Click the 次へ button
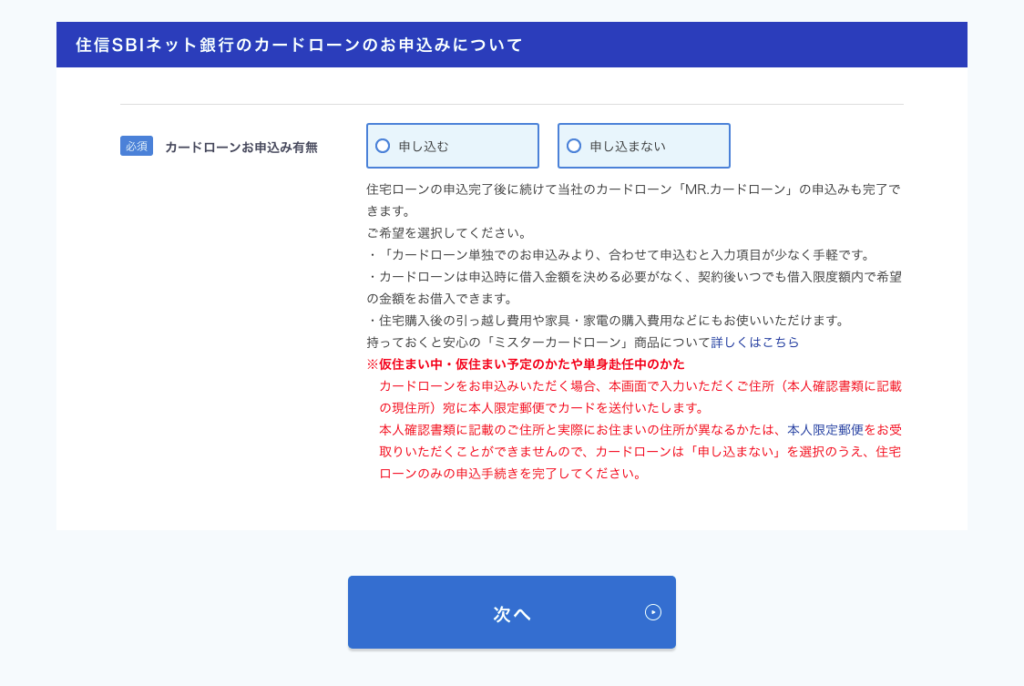This screenshot has width=1024, height=686. tap(511, 612)
